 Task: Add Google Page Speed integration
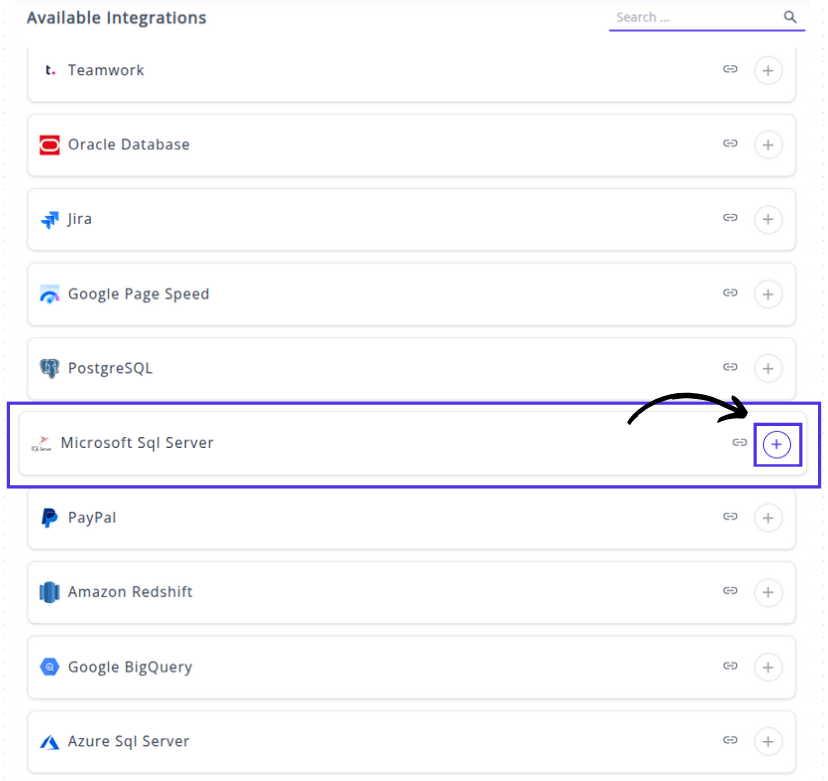[768, 294]
